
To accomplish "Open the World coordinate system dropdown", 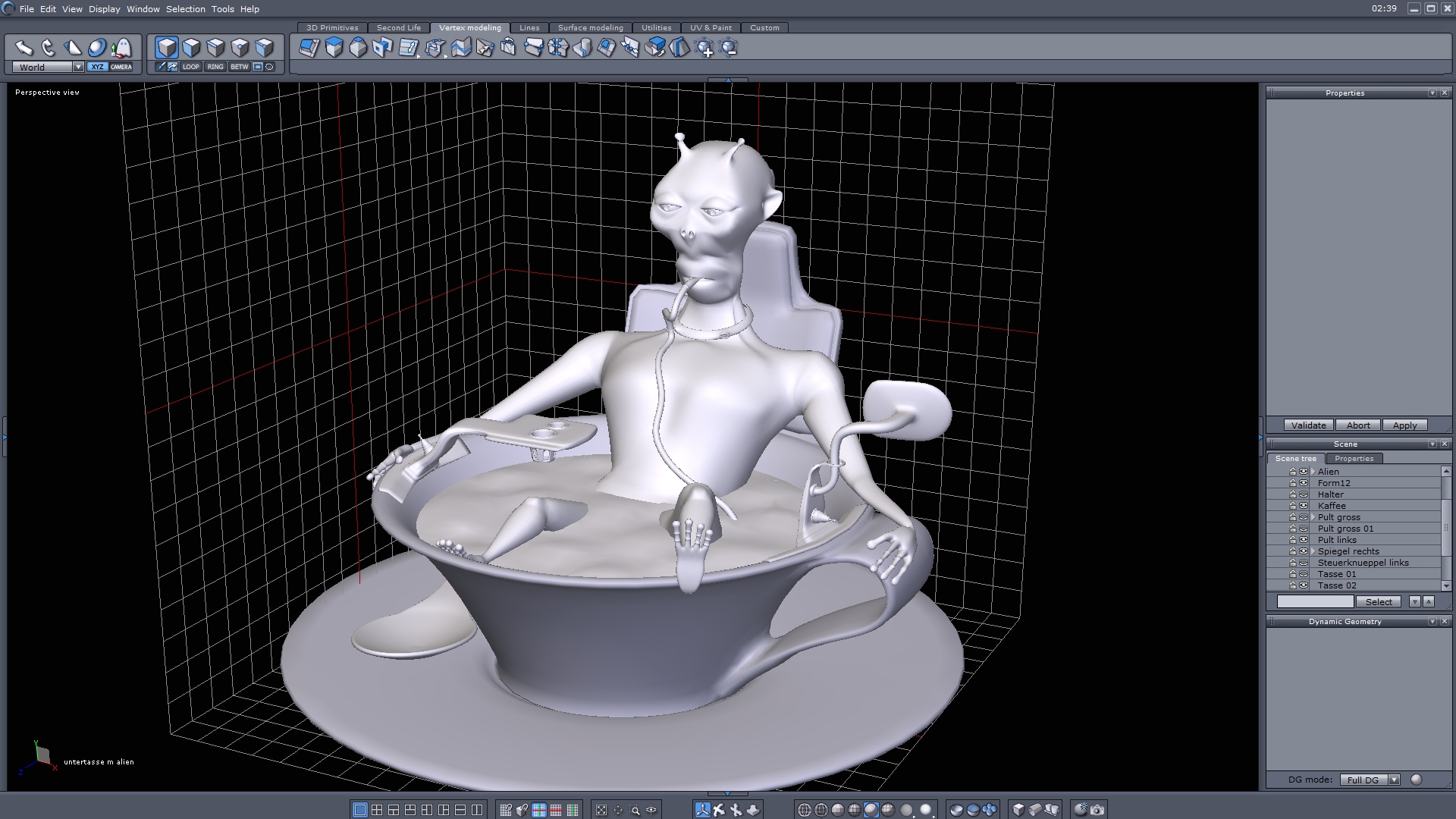I will 78,67.
